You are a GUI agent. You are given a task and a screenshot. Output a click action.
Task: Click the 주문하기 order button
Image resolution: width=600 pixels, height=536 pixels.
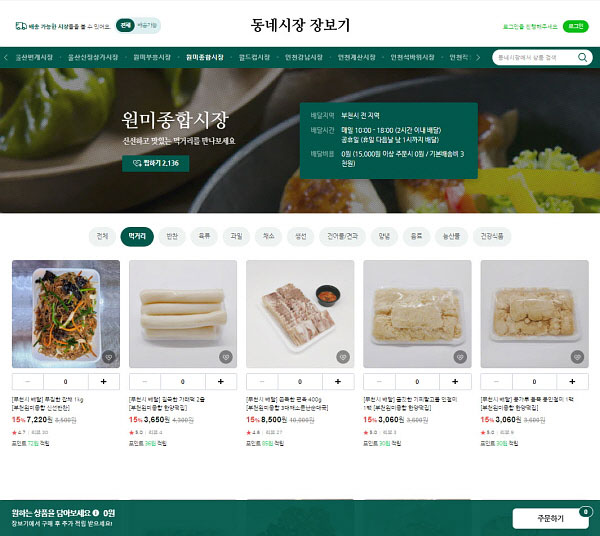pyautogui.click(x=550, y=518)
